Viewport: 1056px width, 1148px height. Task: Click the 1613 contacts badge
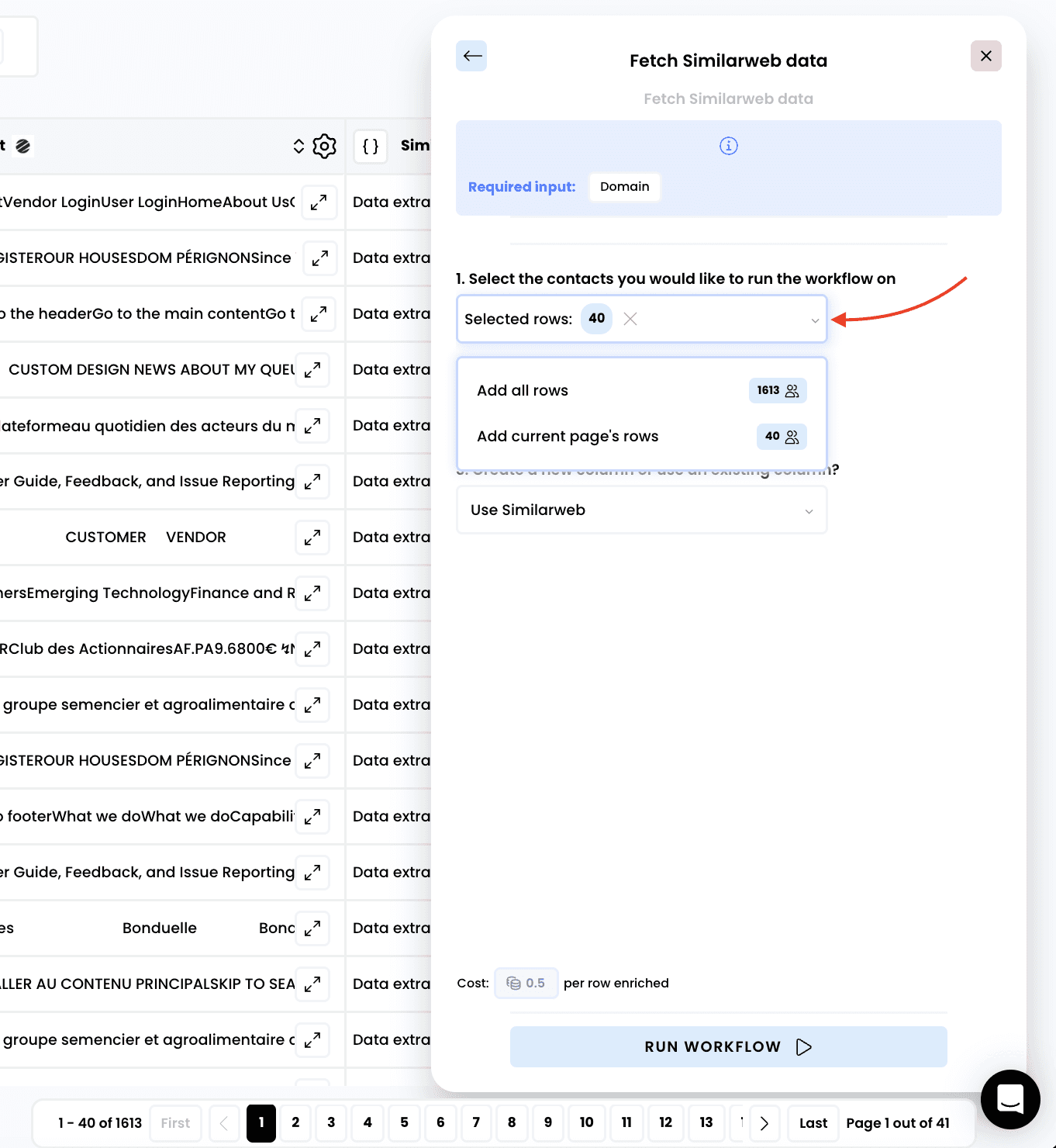778,390
